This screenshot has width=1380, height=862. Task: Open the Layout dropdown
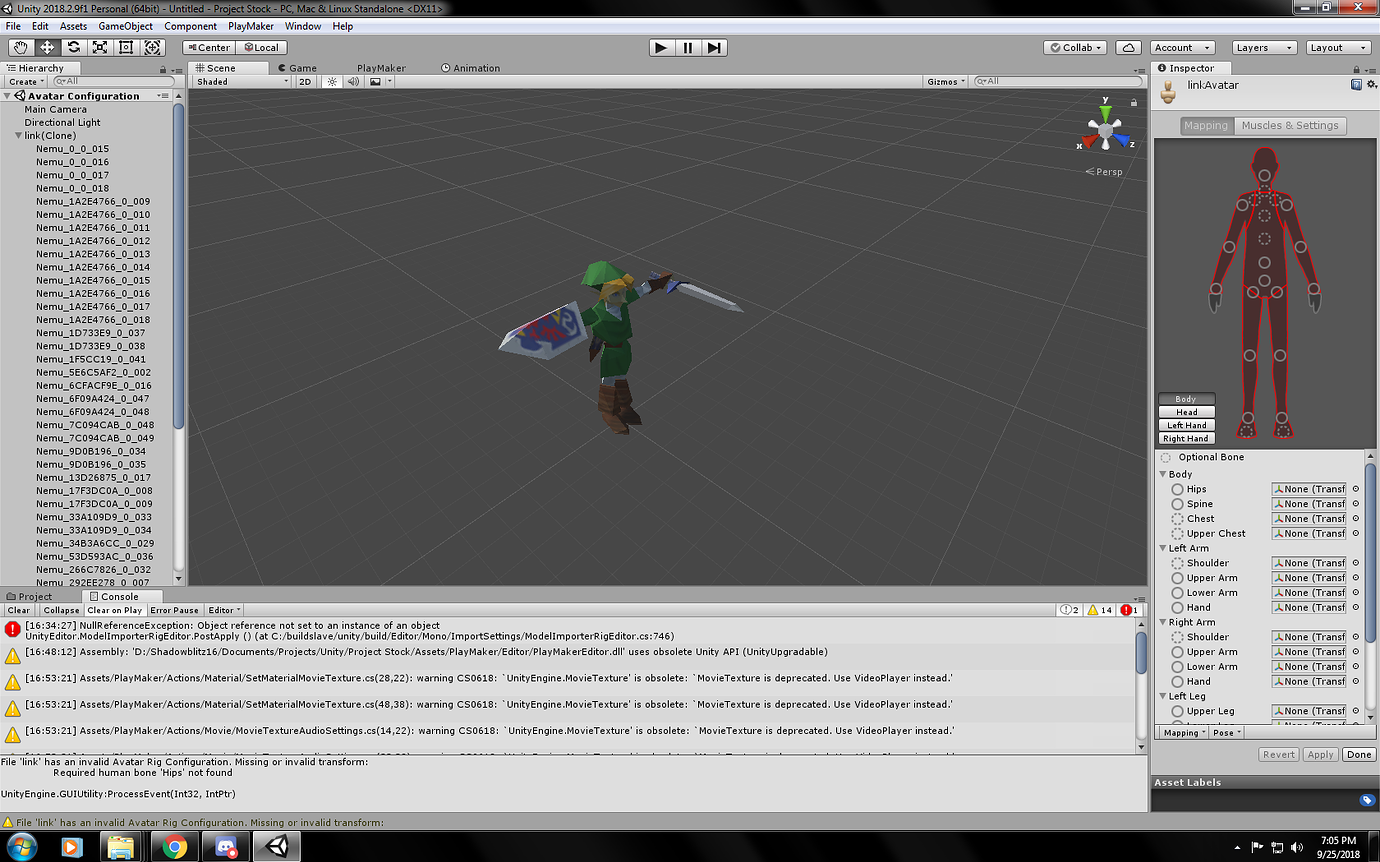coord(1337,46)
